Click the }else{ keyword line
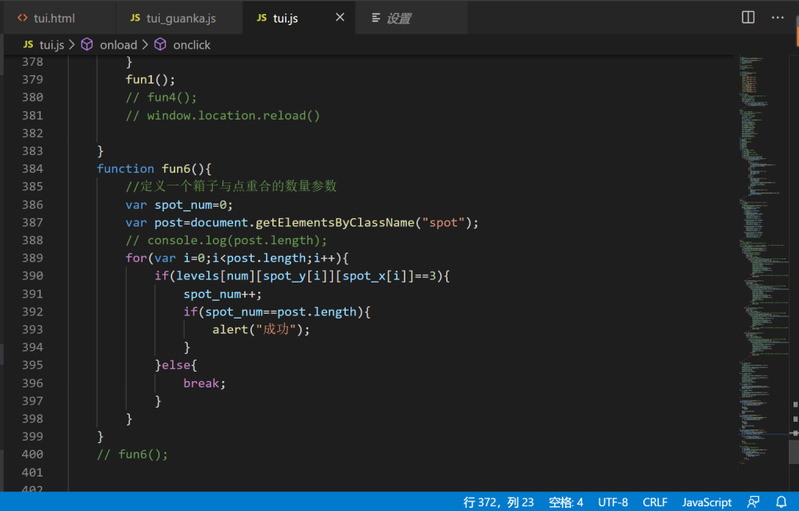The width and height of the screenshot is (799, 511). click(176, 365)
